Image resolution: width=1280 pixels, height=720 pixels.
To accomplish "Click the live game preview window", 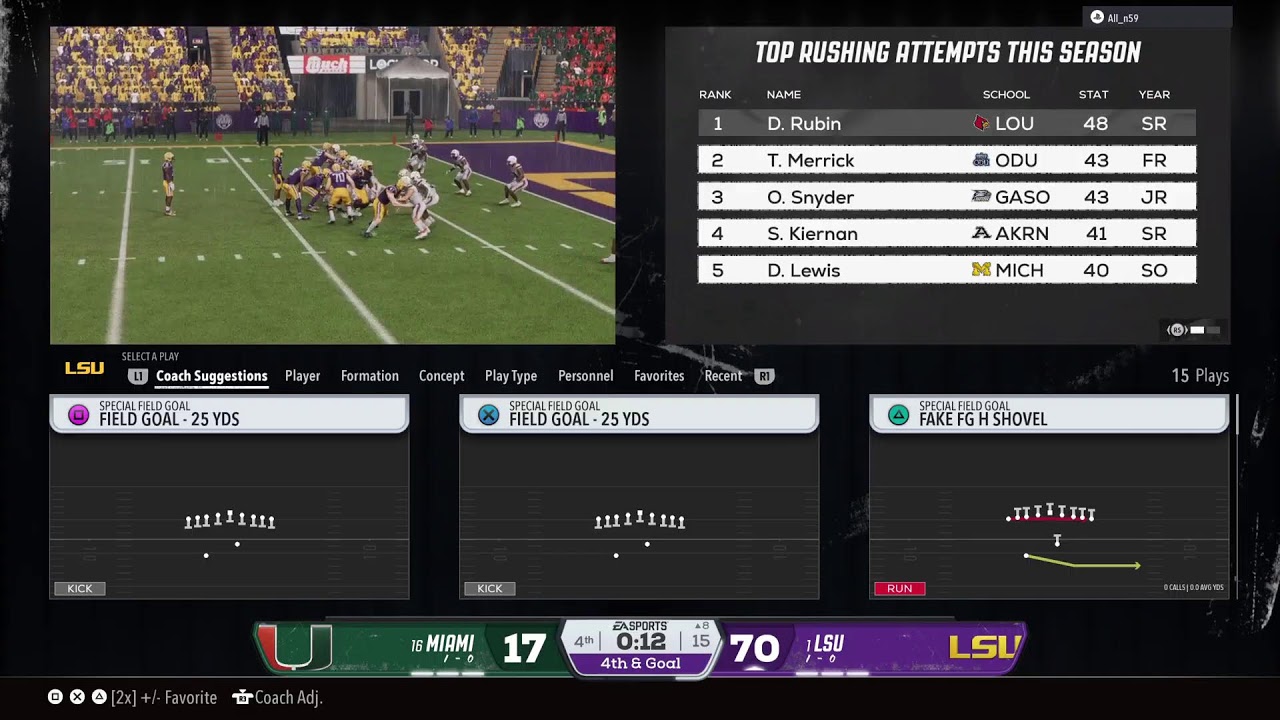I will [x=333, y=185].
